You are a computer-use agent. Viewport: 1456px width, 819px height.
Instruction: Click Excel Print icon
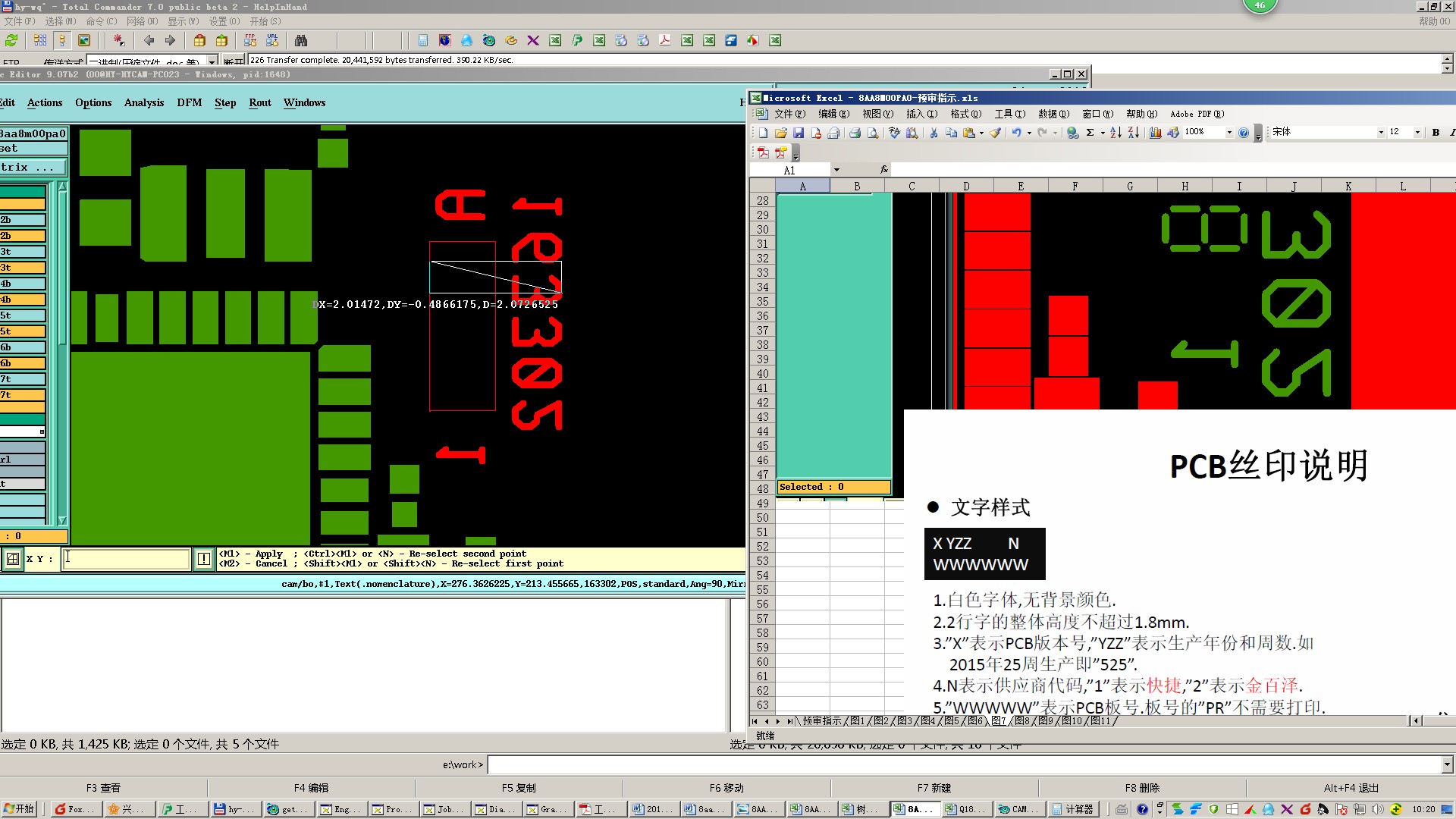tap(855, 133)
